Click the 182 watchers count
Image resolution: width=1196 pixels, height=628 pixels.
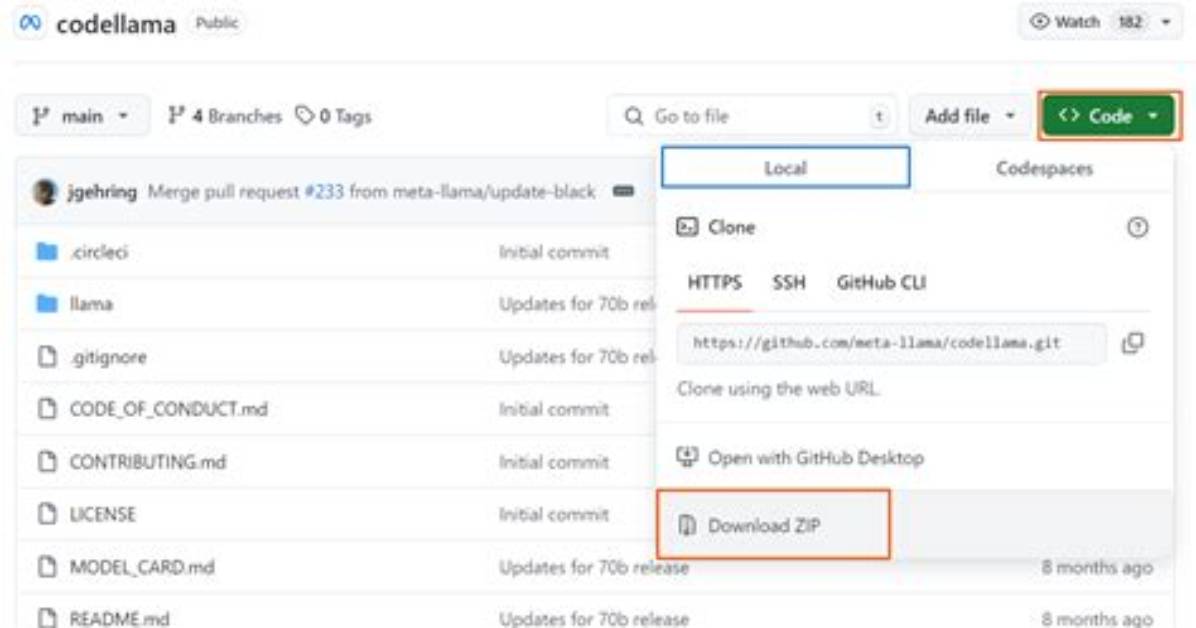(x=1130, y=22)
